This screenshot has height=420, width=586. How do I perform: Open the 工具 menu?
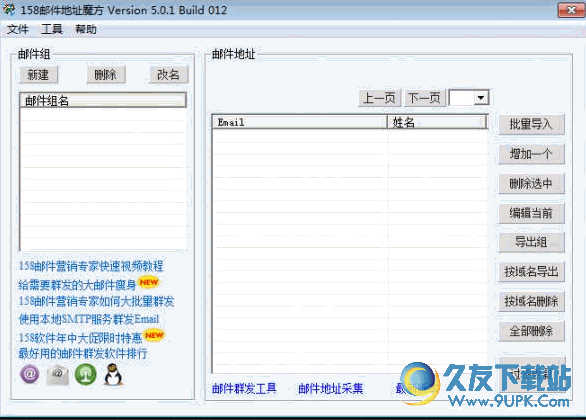click(x=52, y=29)
